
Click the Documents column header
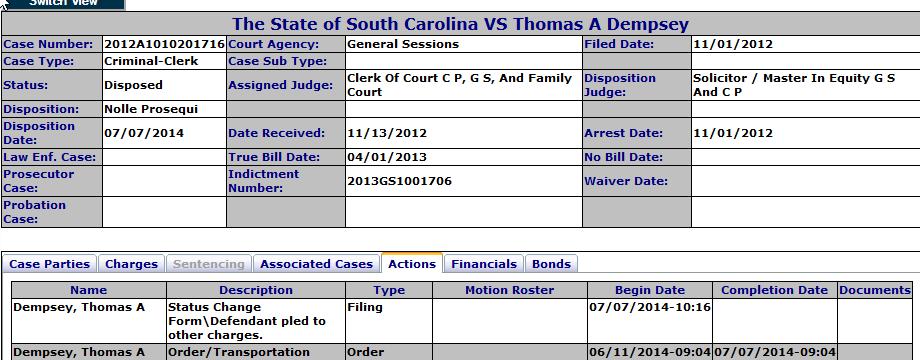pos(875,290)
